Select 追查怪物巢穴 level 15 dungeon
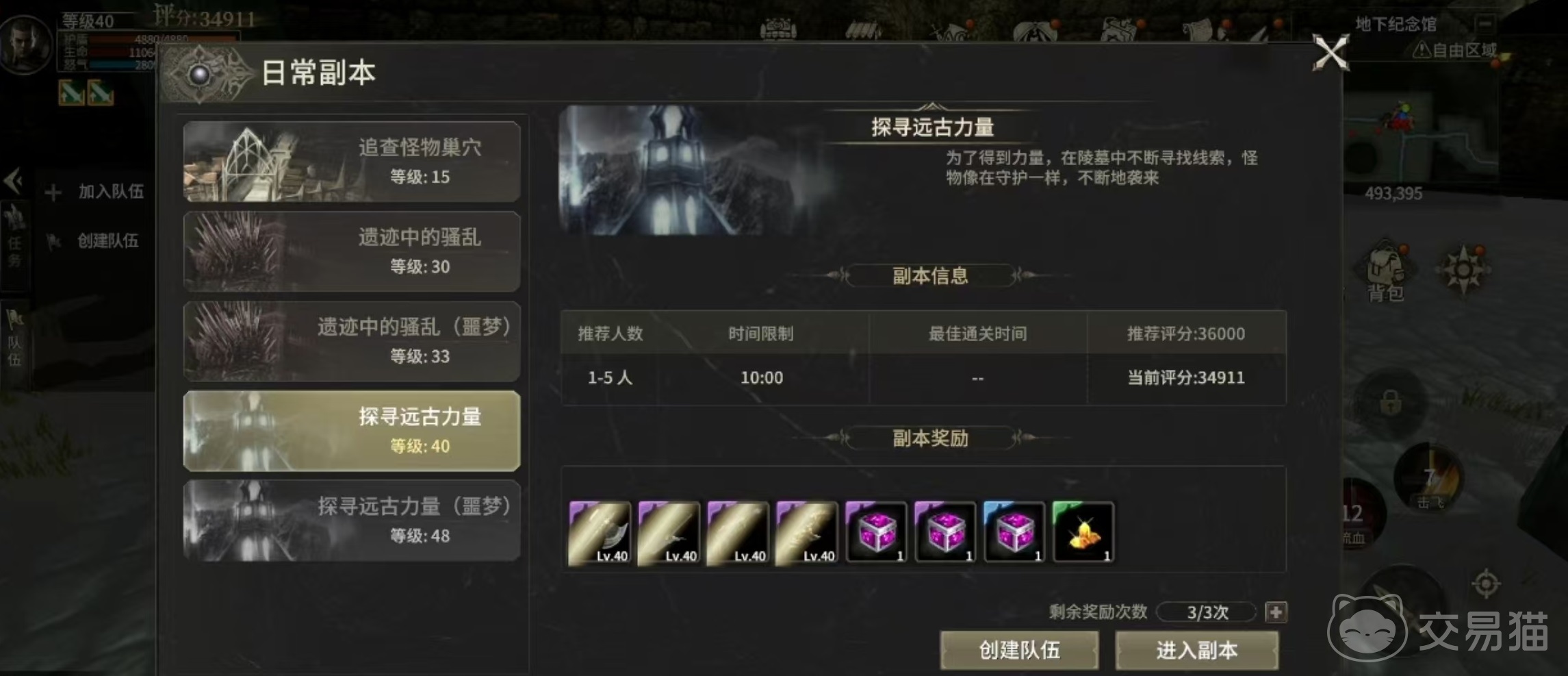The image size is (1568, 676). click(x=352, y=162)
